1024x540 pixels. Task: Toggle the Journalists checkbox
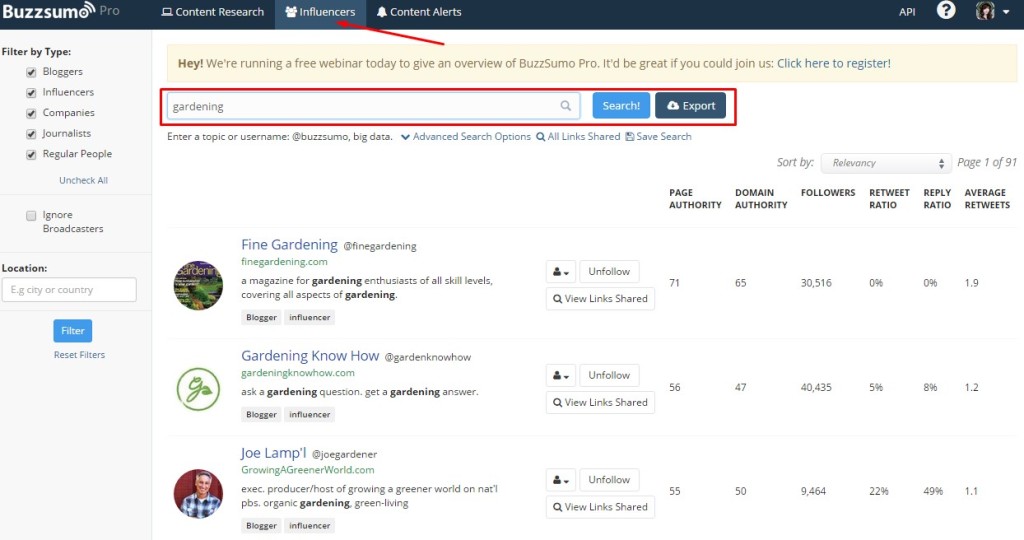(31, 134)
